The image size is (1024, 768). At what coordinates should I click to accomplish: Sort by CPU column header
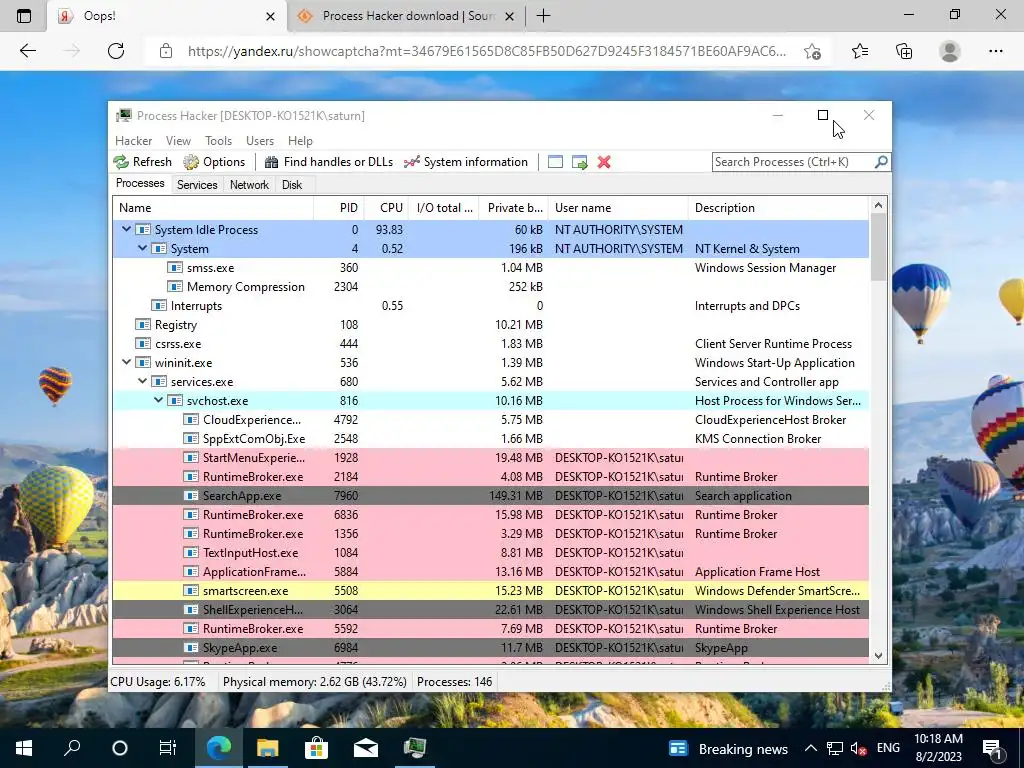click(x=386, y=208)
